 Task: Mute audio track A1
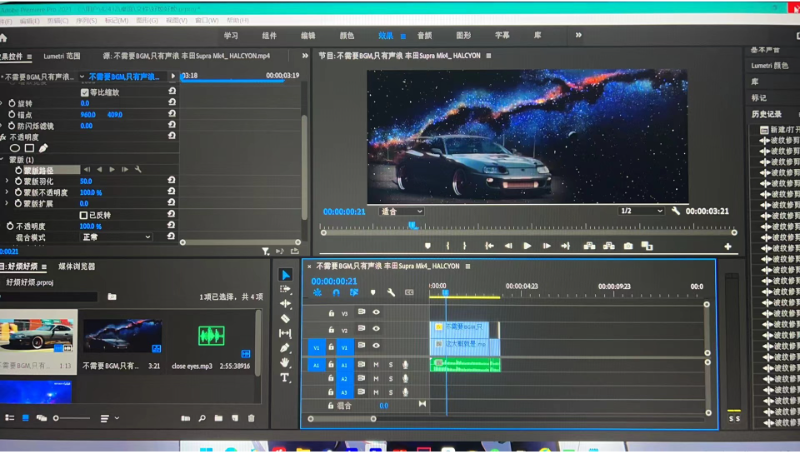pyautogui.click(x=376, y=365)
